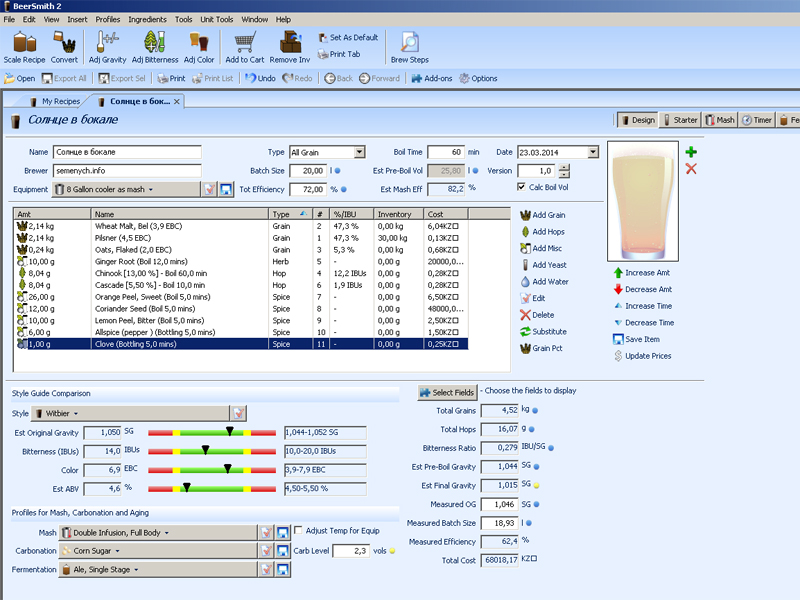
Task: Click Remove Inv icon
Action: click(x=290, y=47)
